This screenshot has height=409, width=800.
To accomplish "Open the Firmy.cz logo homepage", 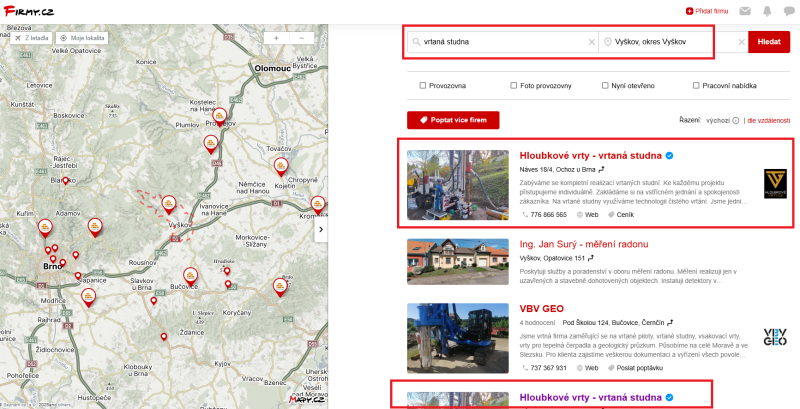I will point(29,11).
